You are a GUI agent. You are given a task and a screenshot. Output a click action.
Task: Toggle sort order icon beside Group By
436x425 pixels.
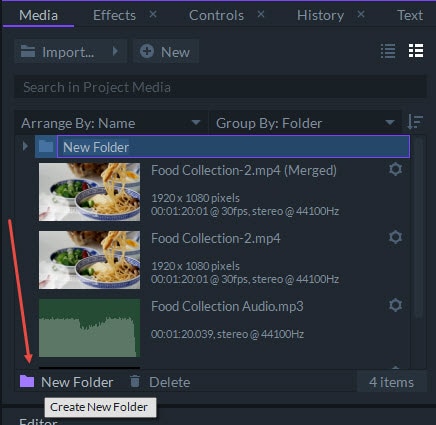click(415, 122)
